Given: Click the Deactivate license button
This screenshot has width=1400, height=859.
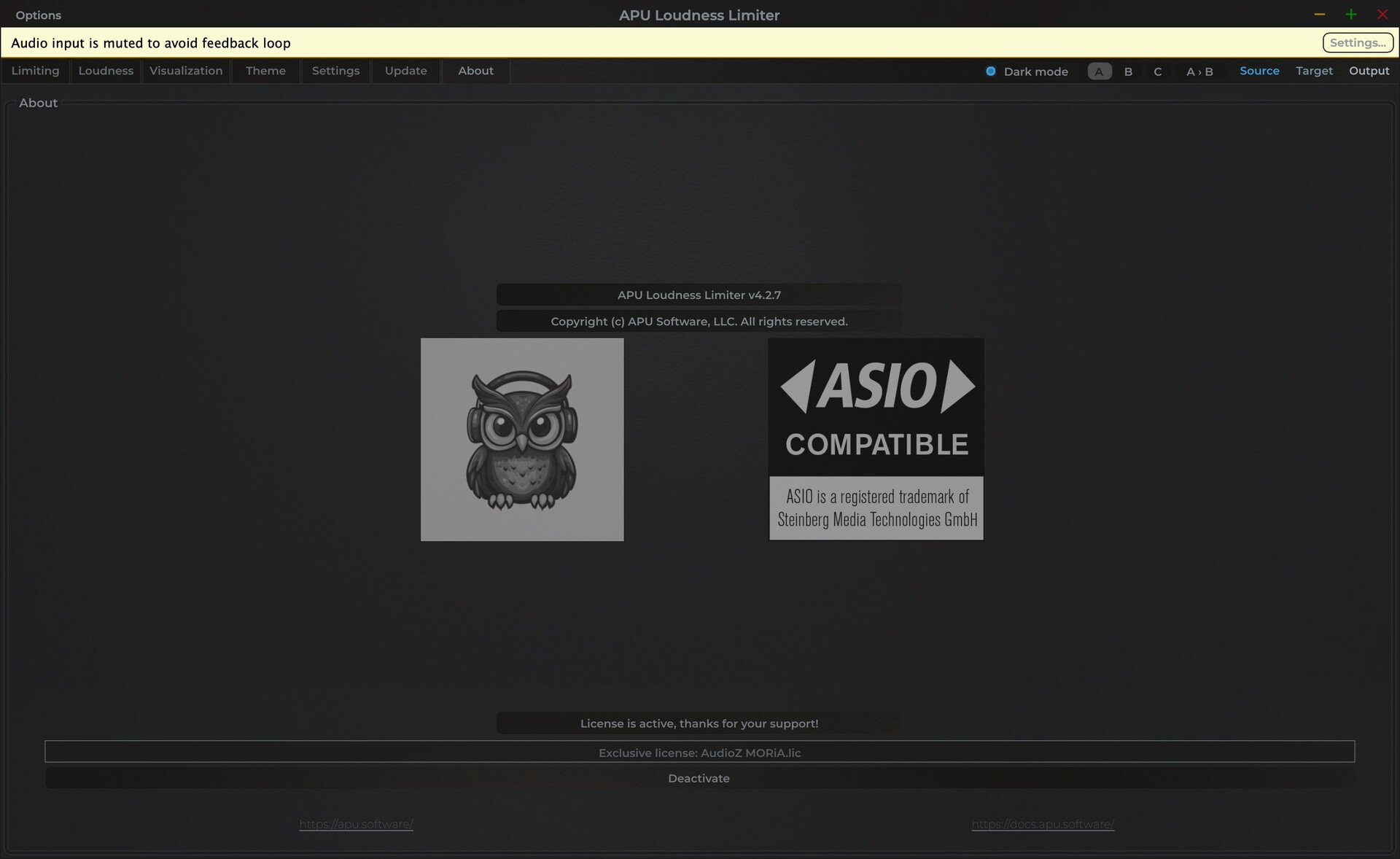Looking at the screenshot, I should click(x=699, y=778).
